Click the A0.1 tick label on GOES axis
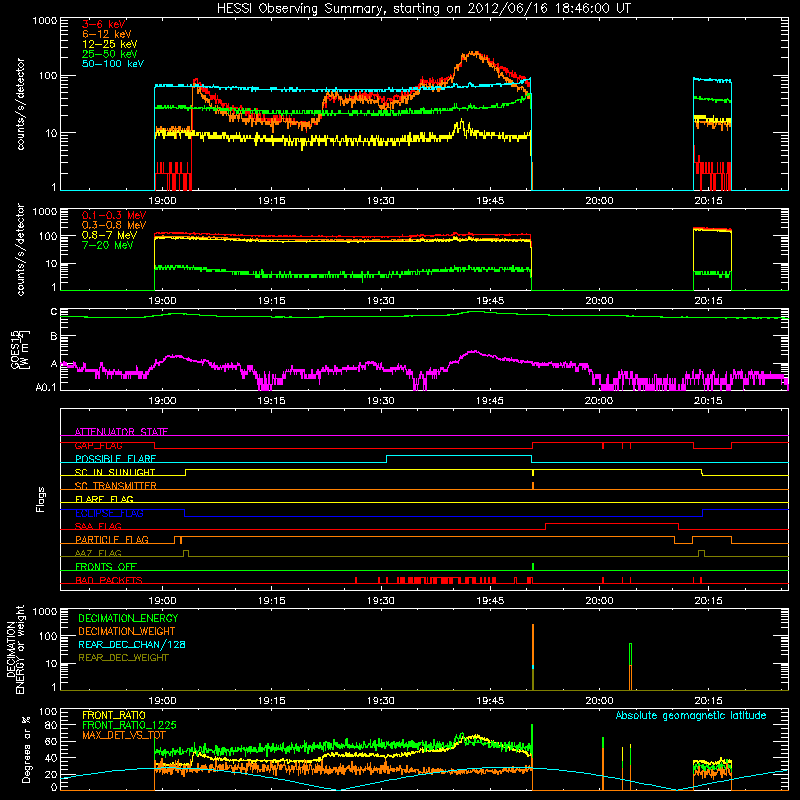The width and height of the screenshot is (800, 800). pyautogui.click(x=45, y=388)
